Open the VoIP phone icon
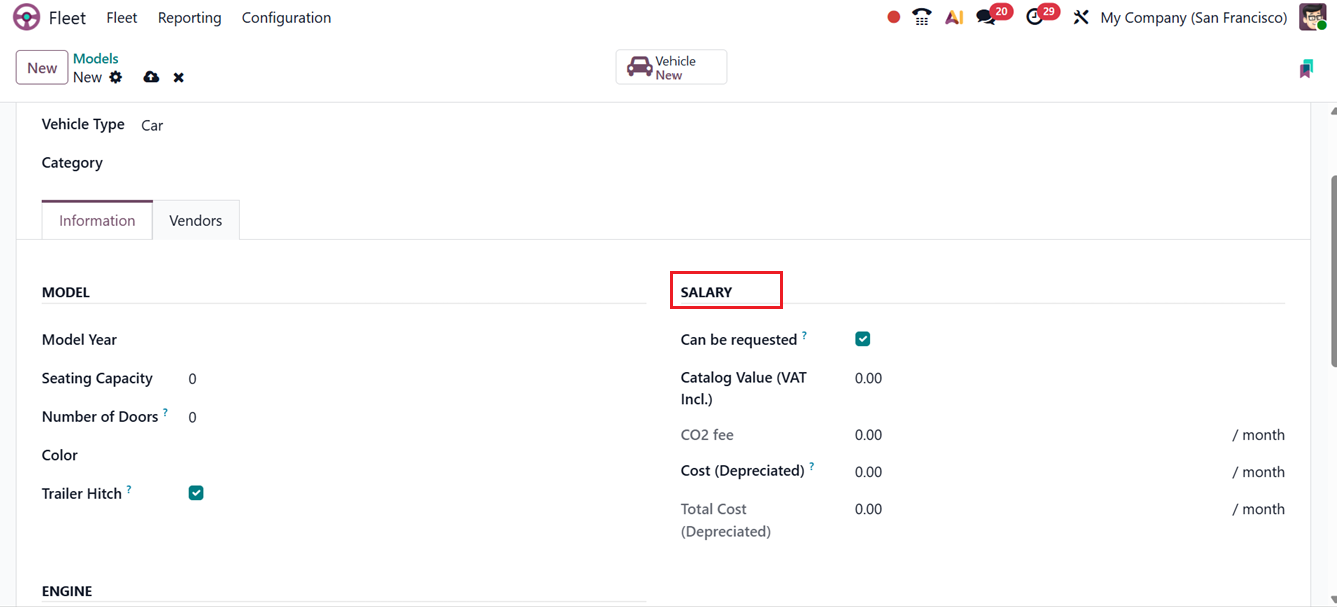 point(922,17)
